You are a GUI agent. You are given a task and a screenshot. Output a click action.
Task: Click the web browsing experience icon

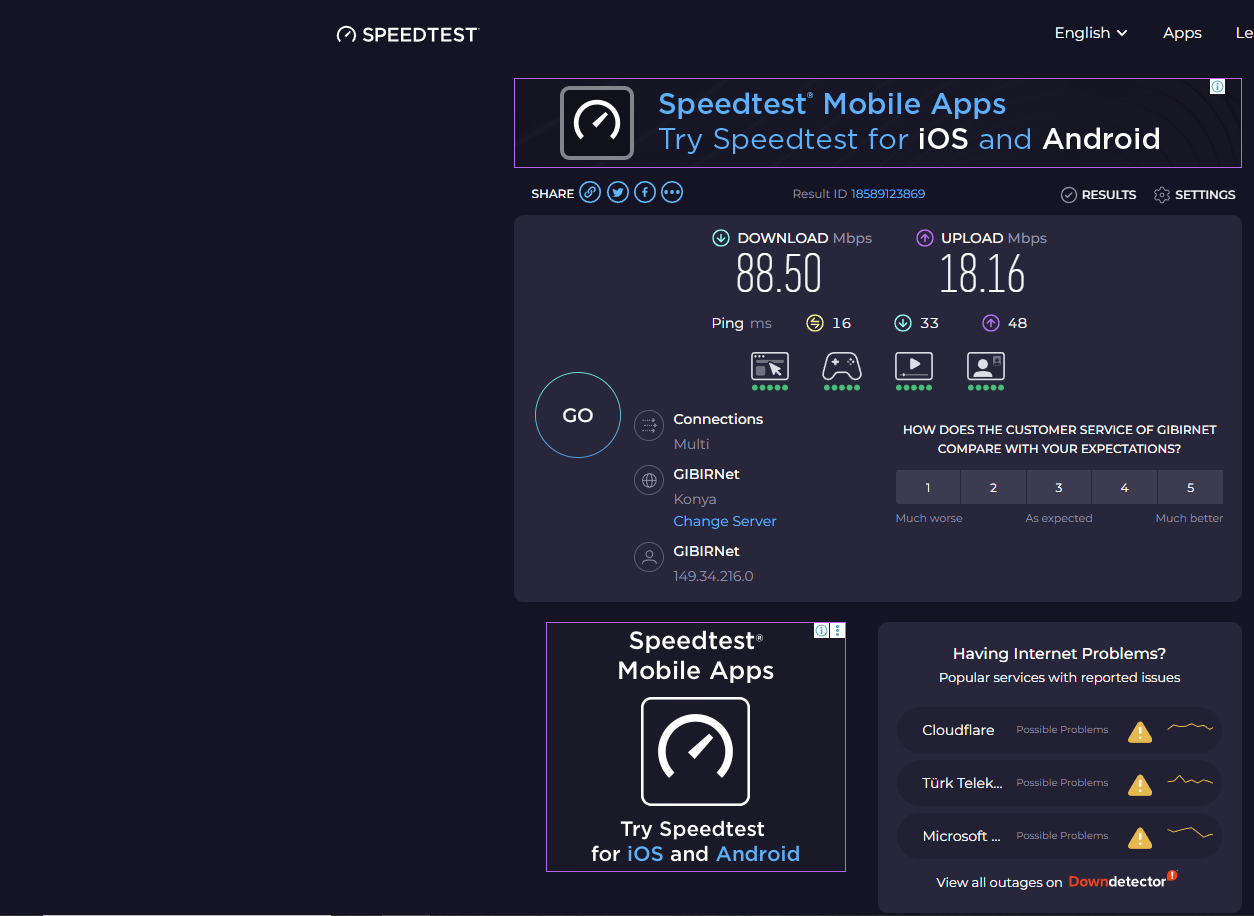(x=770, y=367)
